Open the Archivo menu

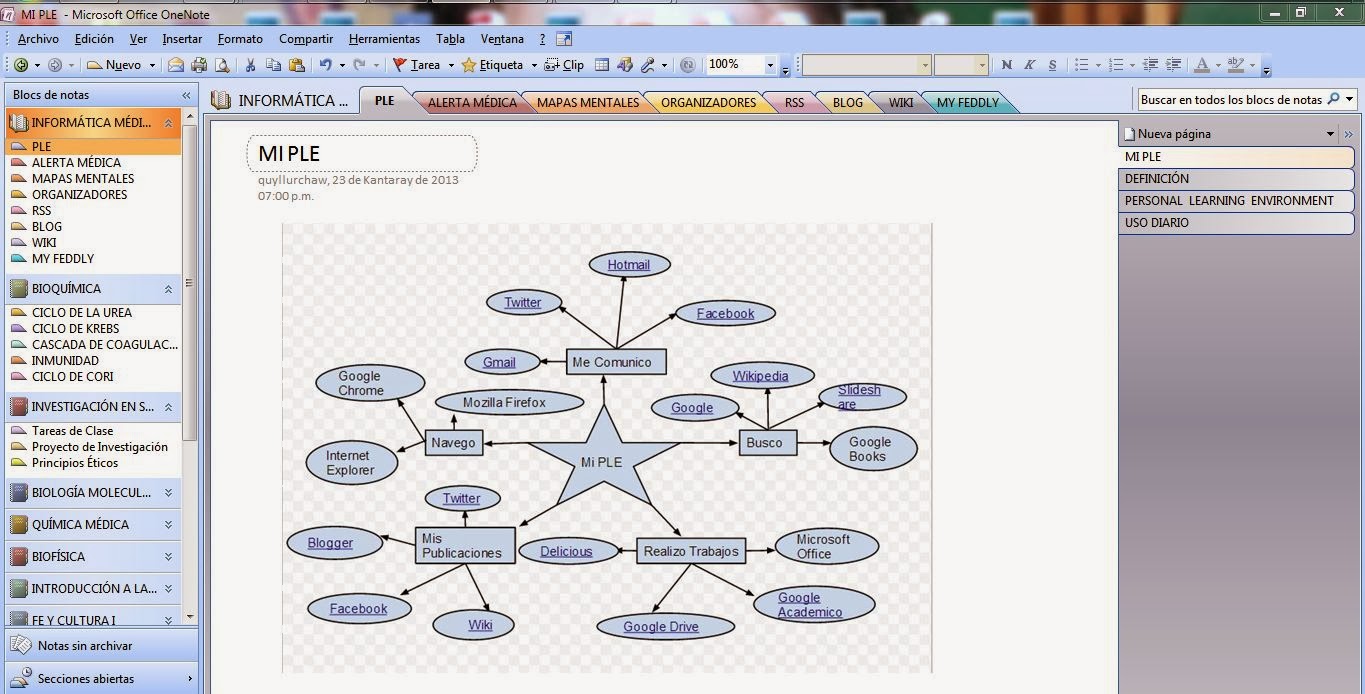pos(38,39)
